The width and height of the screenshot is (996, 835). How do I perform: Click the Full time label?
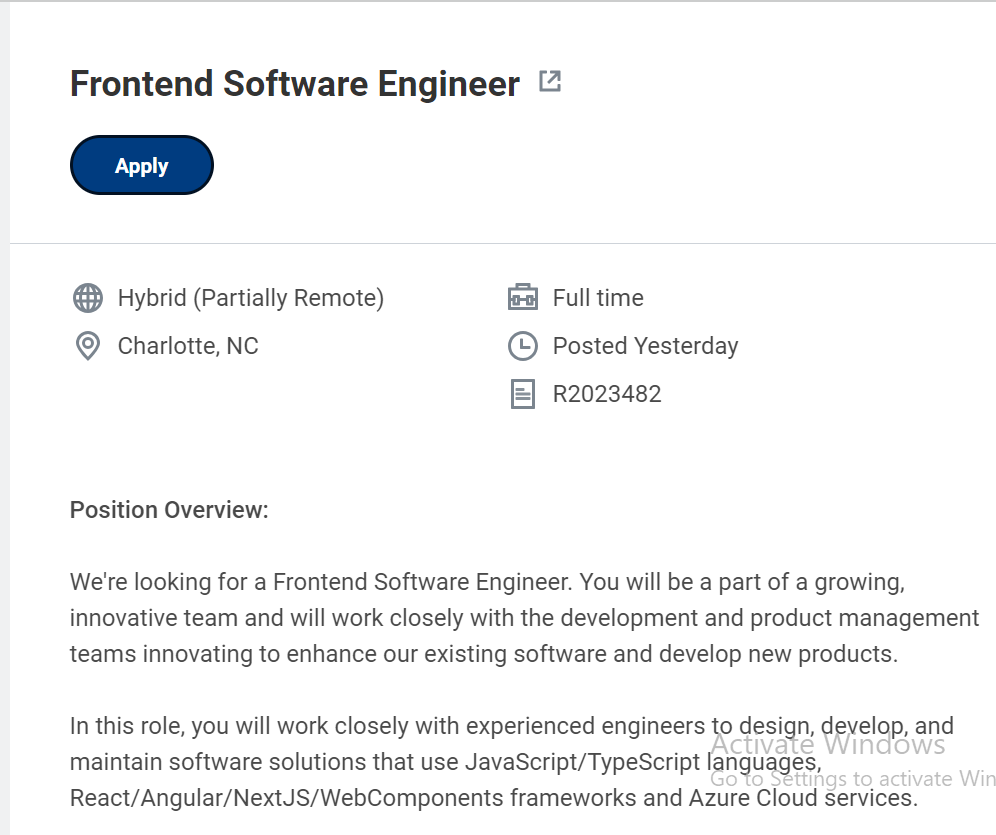[x=598, y=298]
